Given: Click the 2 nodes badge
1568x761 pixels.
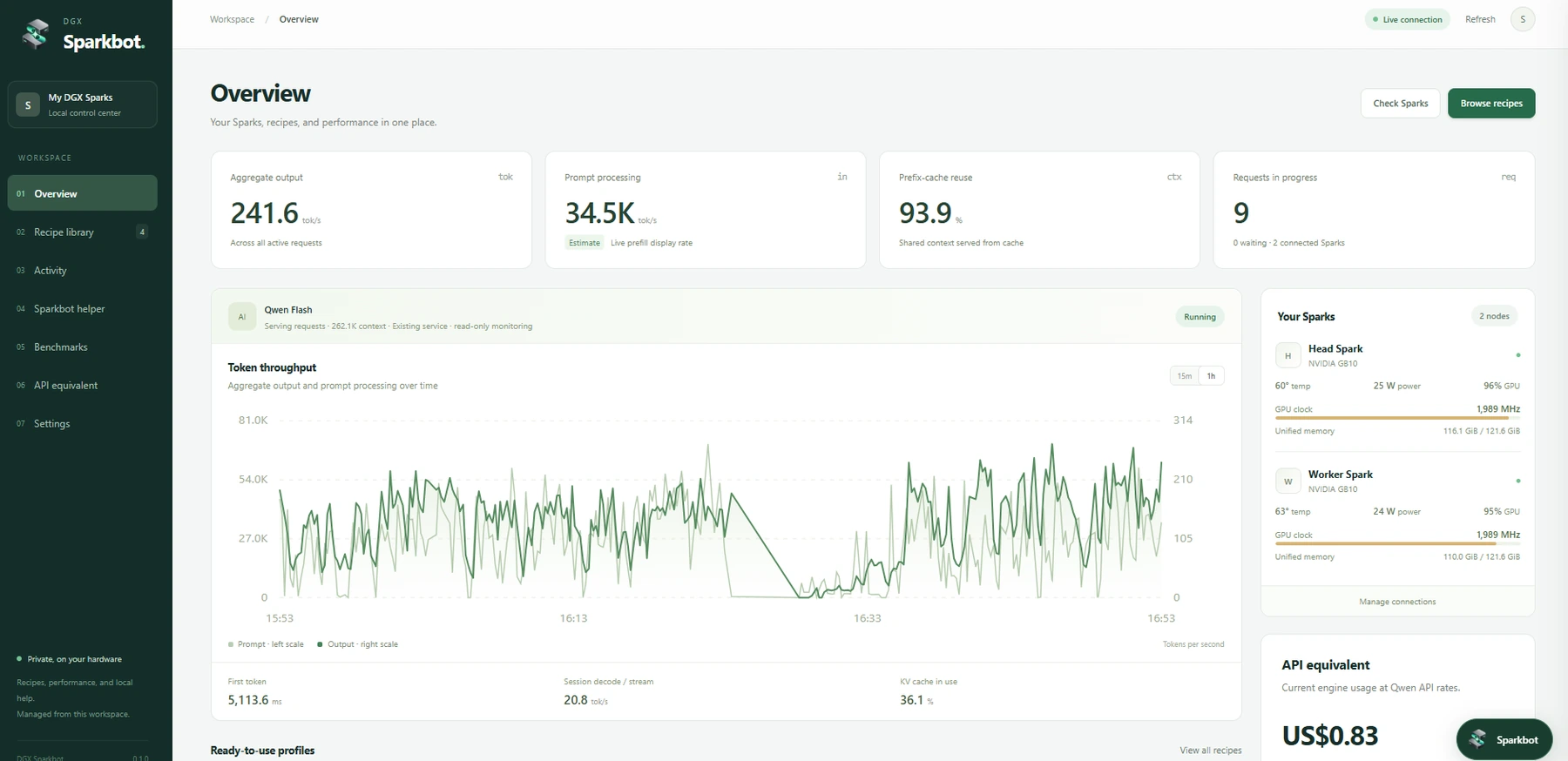Looking at the screenshot, I should tap(1494, 316).
